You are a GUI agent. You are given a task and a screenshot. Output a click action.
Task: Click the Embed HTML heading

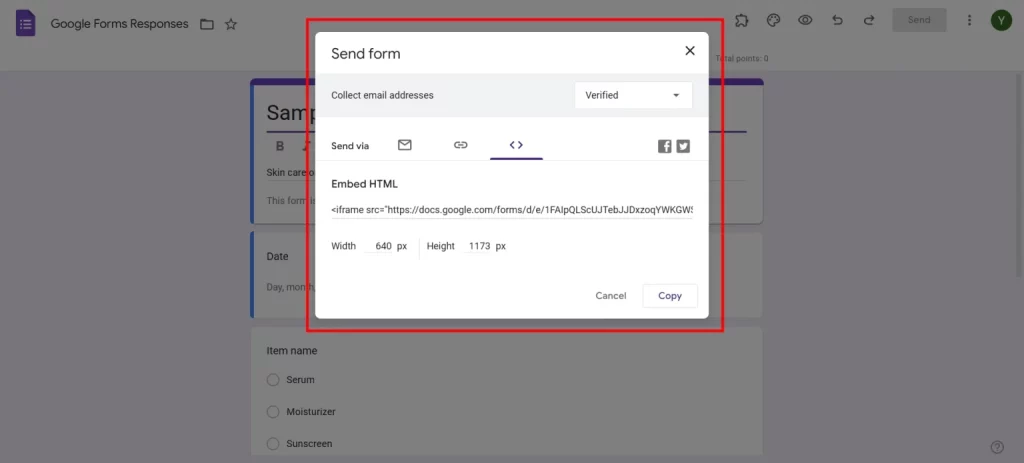364,184
